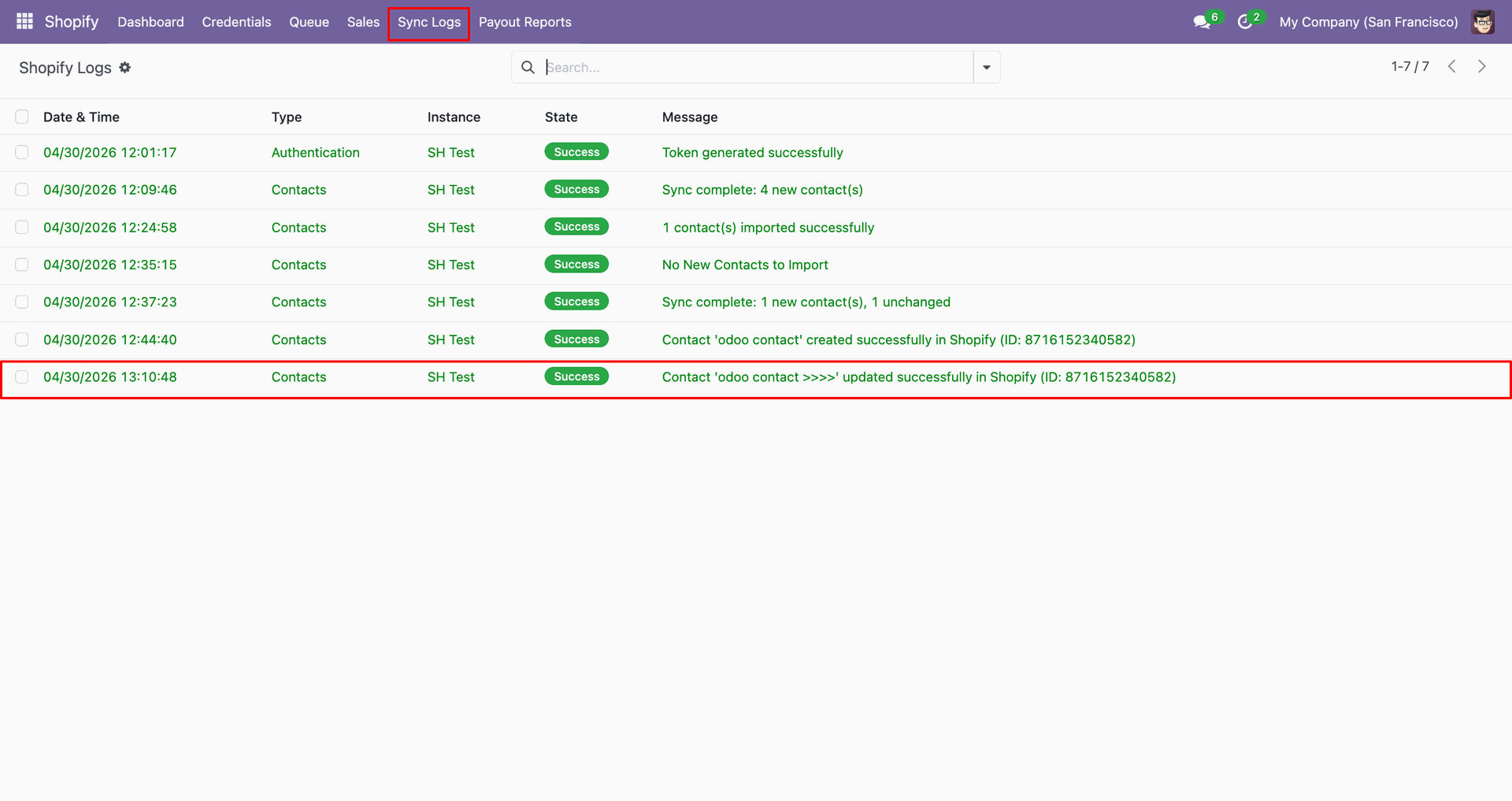
Task: Open the messages chat icon
Action: pos(1202,22)
